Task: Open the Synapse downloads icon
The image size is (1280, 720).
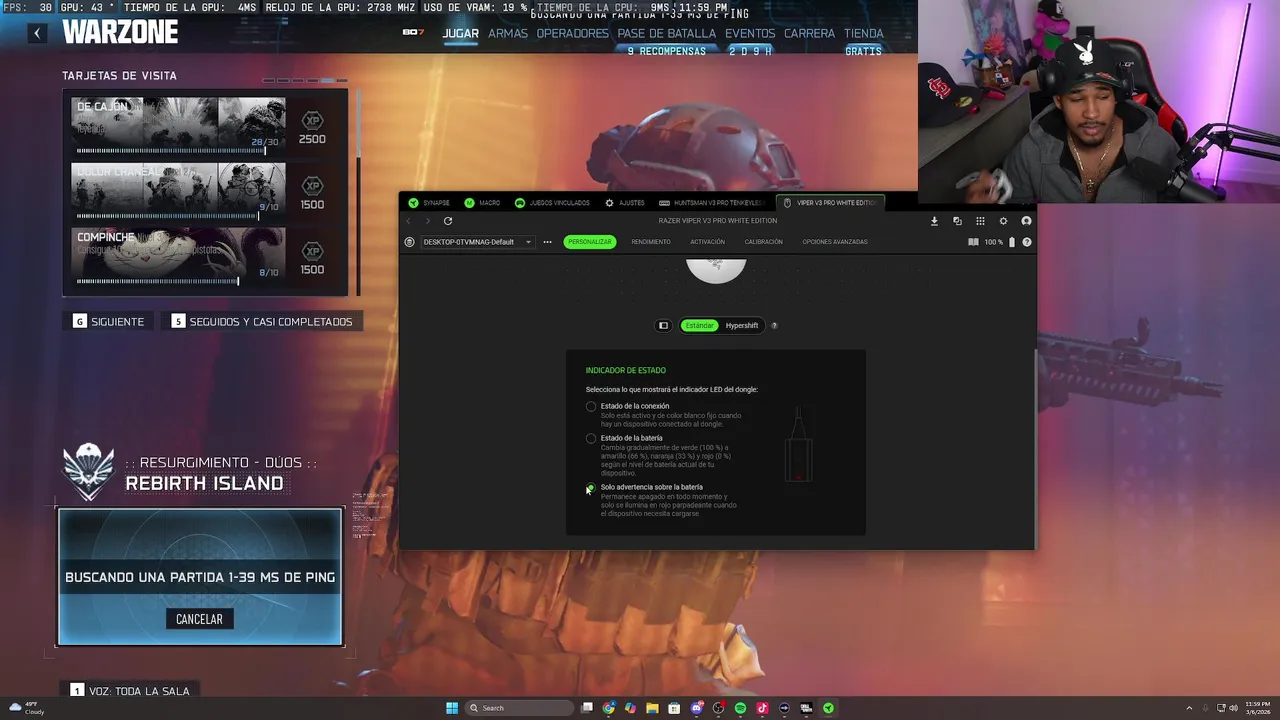Action: click(x=934, y=221)
